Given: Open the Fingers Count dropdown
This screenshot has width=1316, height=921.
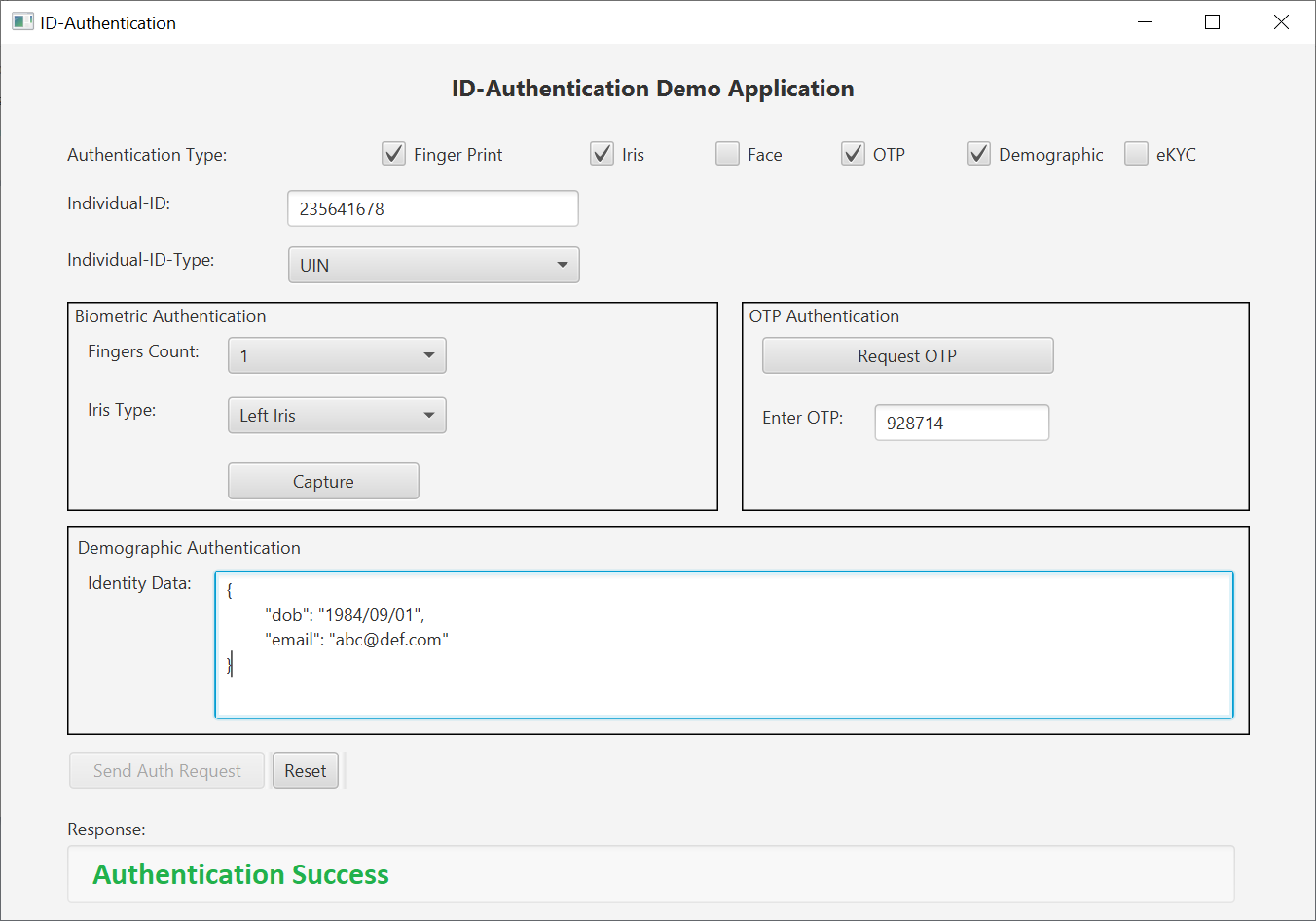Looking at the screenshot, I should coord(337,355).
